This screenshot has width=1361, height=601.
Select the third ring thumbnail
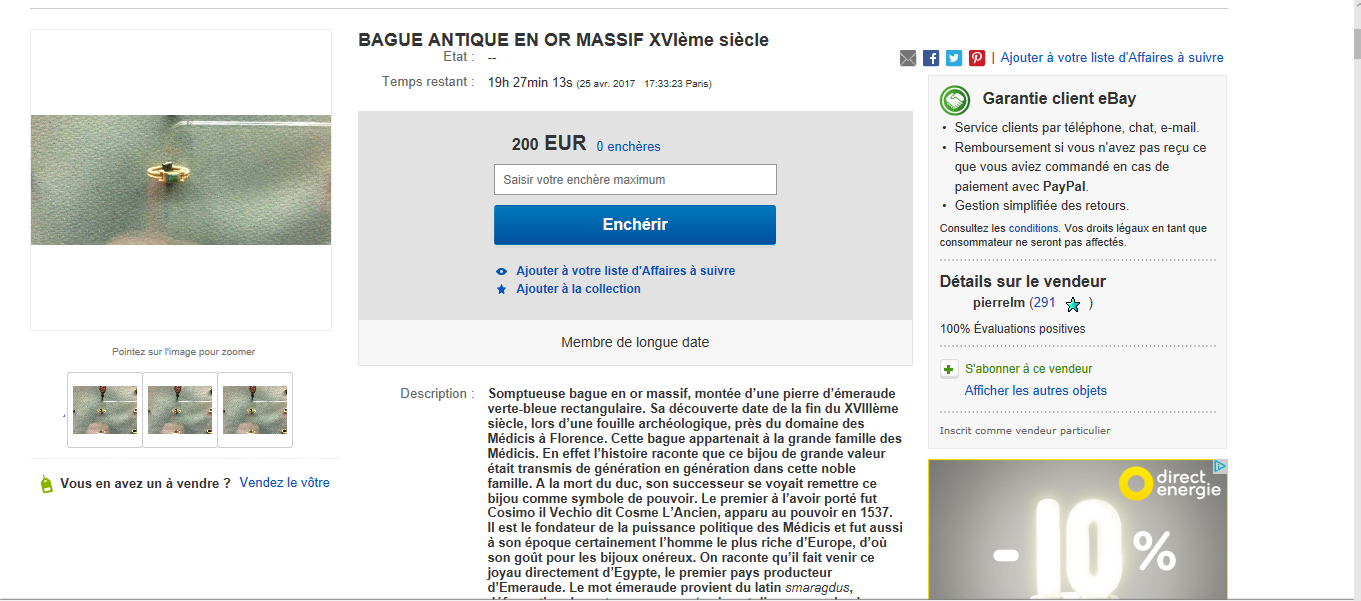255,410
